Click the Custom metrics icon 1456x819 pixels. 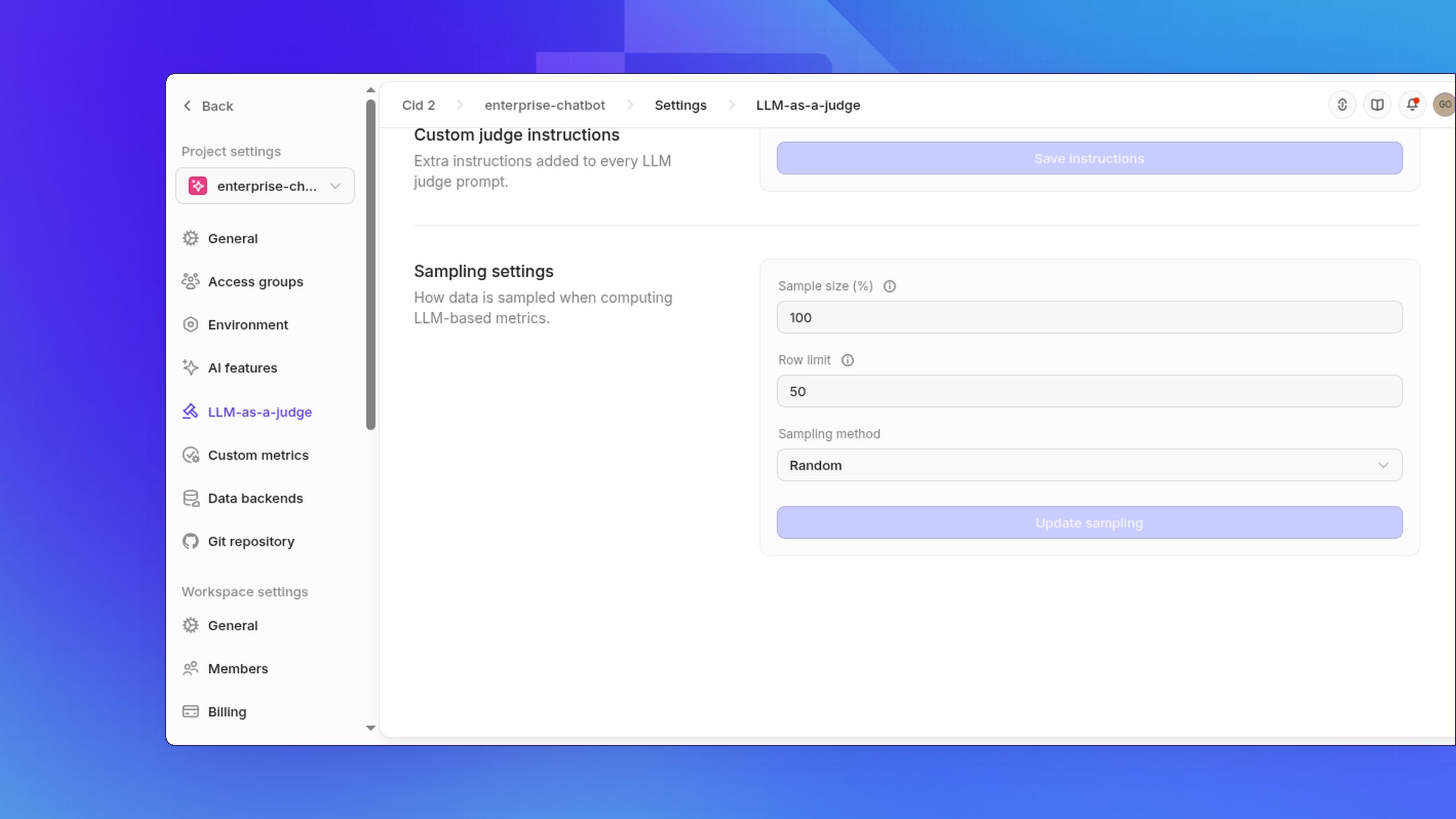click(190, 455)
